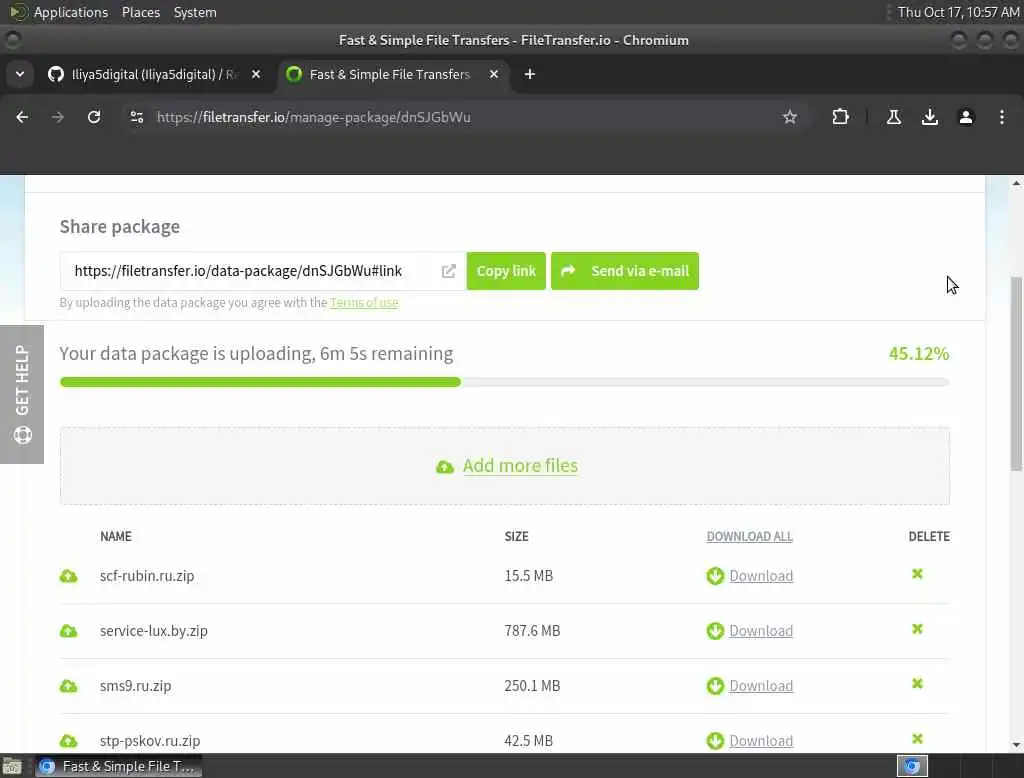This screenshot has width=1024, height=778.
Task: Click cloud icon beside stp-pskov.ru.zip
Action: [x=69, y=741]
